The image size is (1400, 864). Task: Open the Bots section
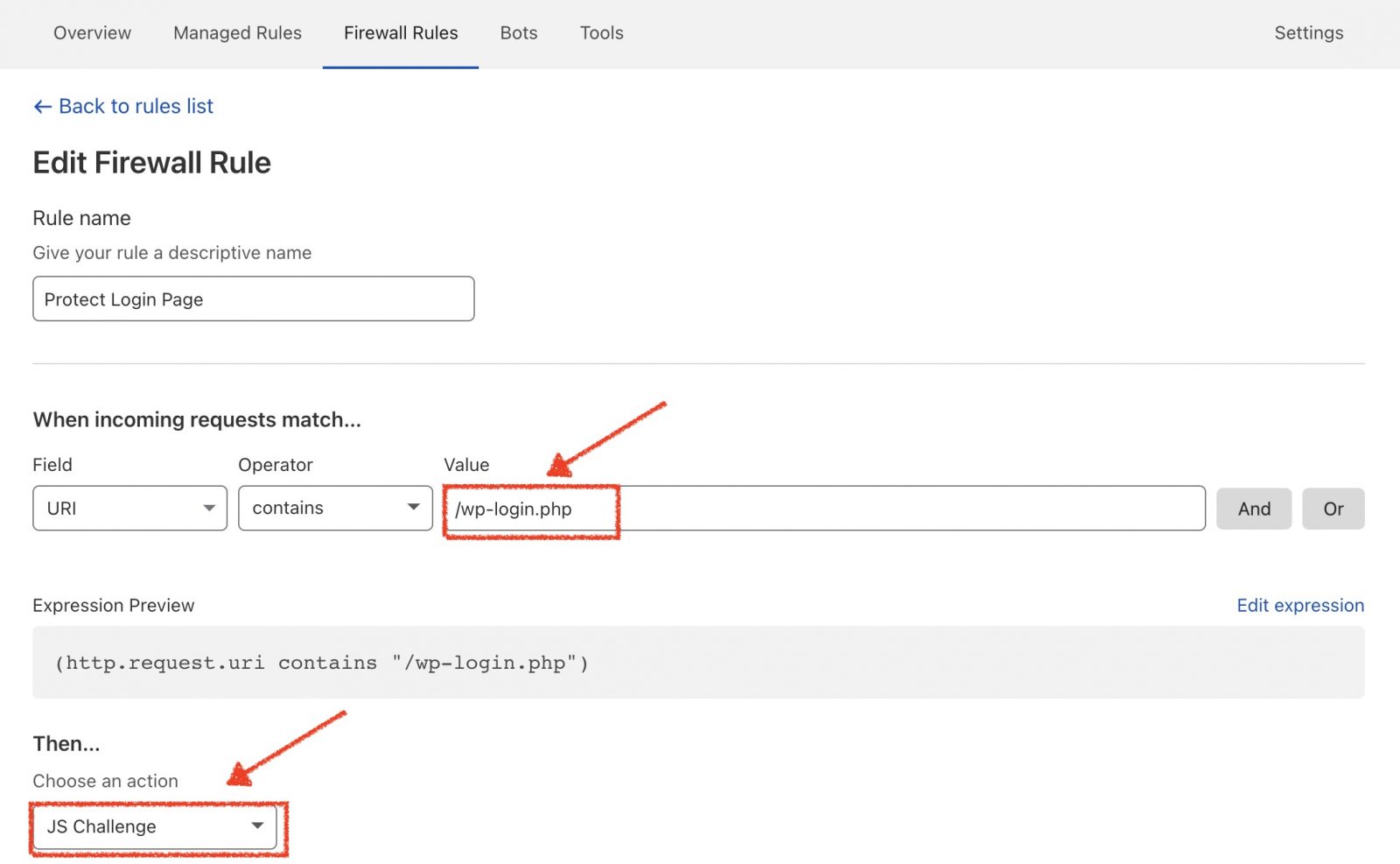(518, 33)
